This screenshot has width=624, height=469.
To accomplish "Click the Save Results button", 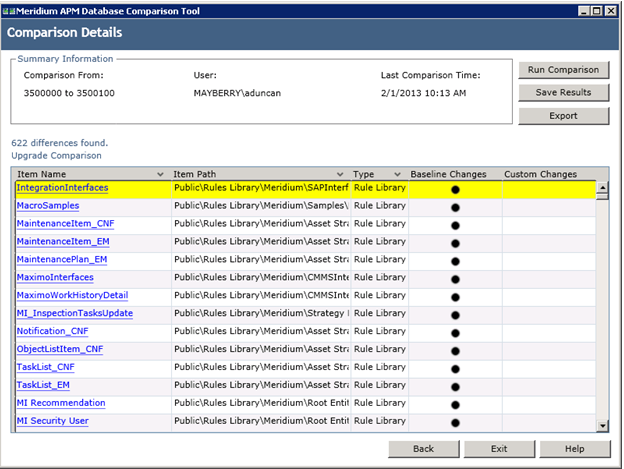I will pos(563,93).
